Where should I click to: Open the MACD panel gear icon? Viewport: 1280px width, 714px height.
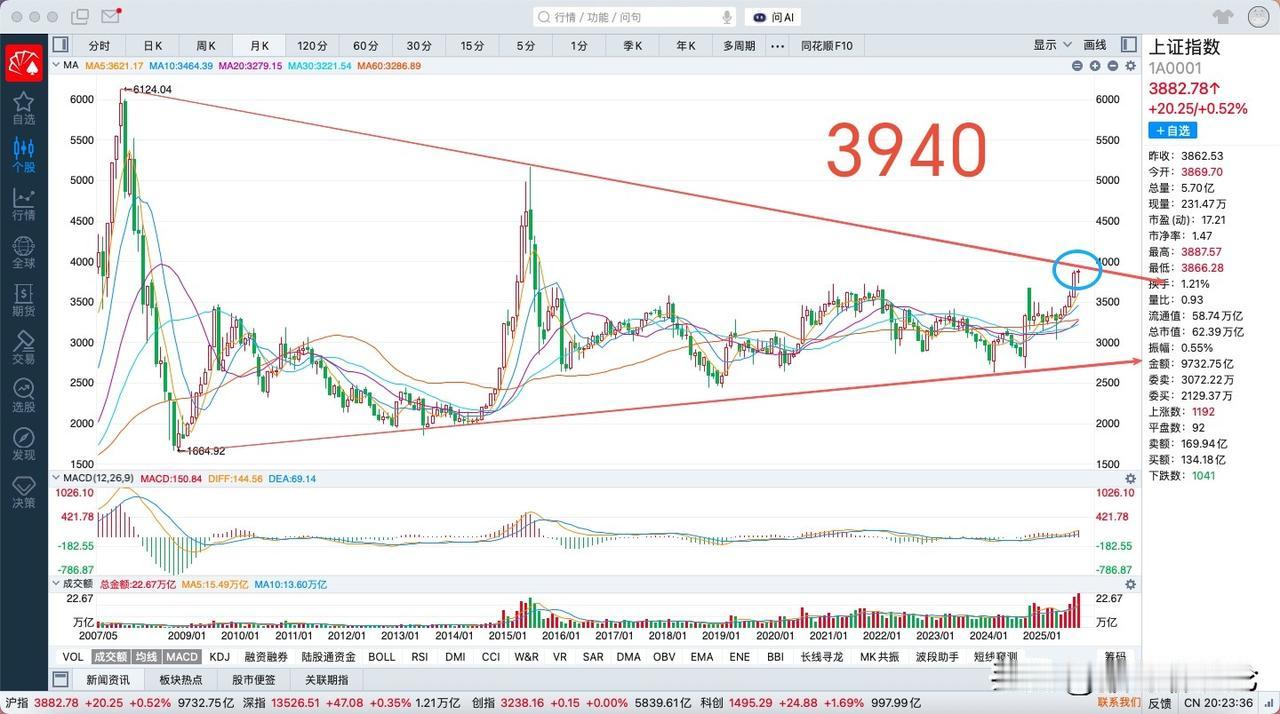tap(1131, 479)
